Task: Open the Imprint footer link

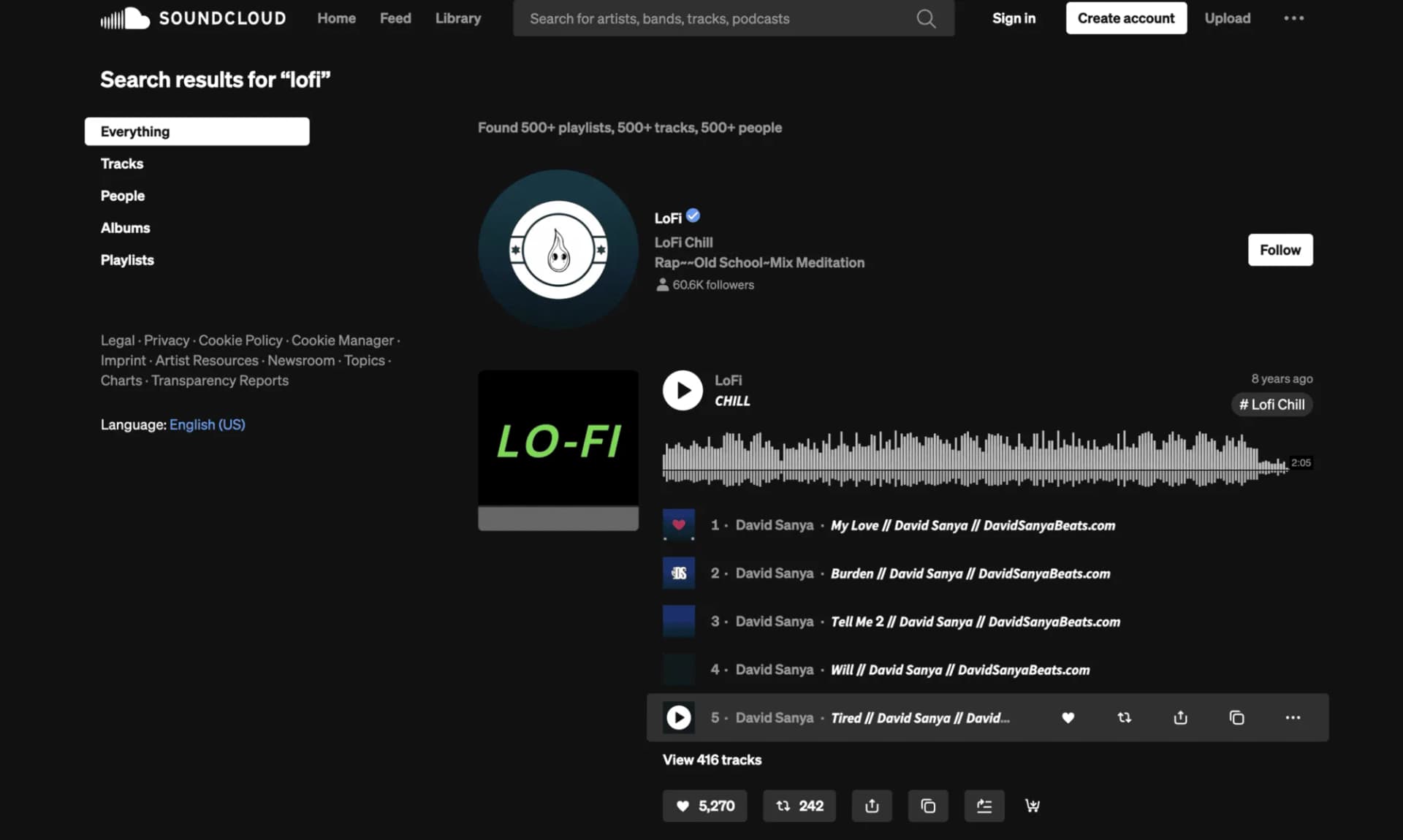Action: (x=123, y=360)
